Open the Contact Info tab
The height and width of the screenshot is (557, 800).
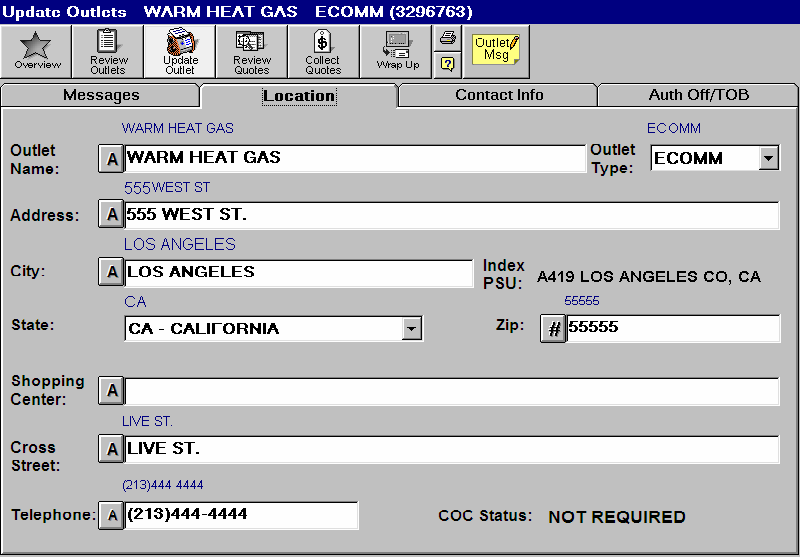point(499,95)
